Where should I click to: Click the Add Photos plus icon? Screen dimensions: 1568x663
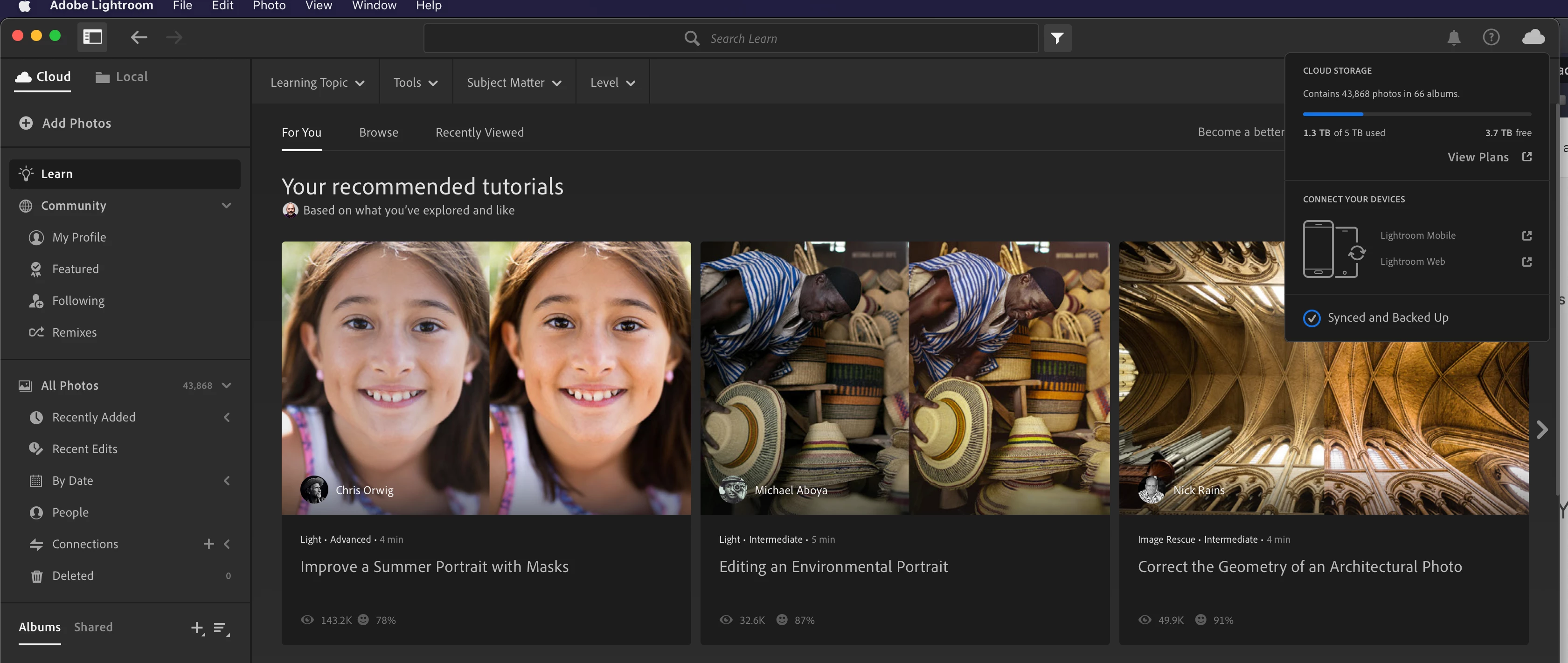[26, 124]
